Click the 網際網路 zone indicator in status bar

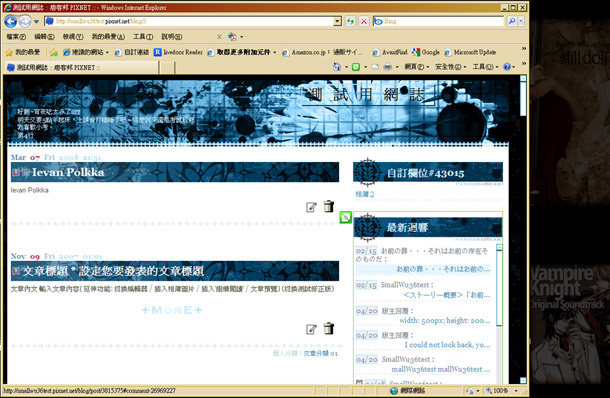click(408, 390)
